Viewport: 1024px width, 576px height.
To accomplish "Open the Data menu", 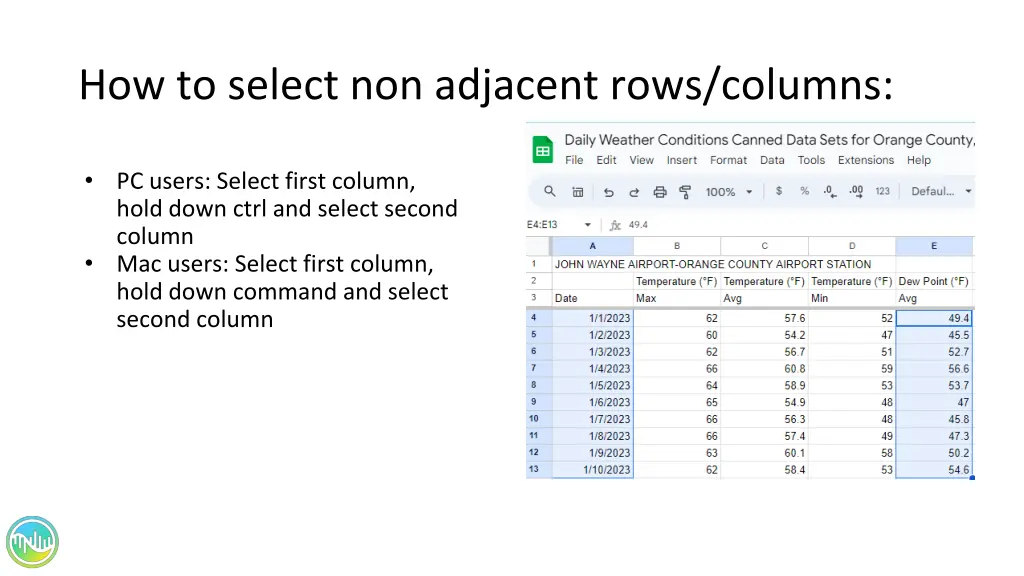I will point(772,160).
